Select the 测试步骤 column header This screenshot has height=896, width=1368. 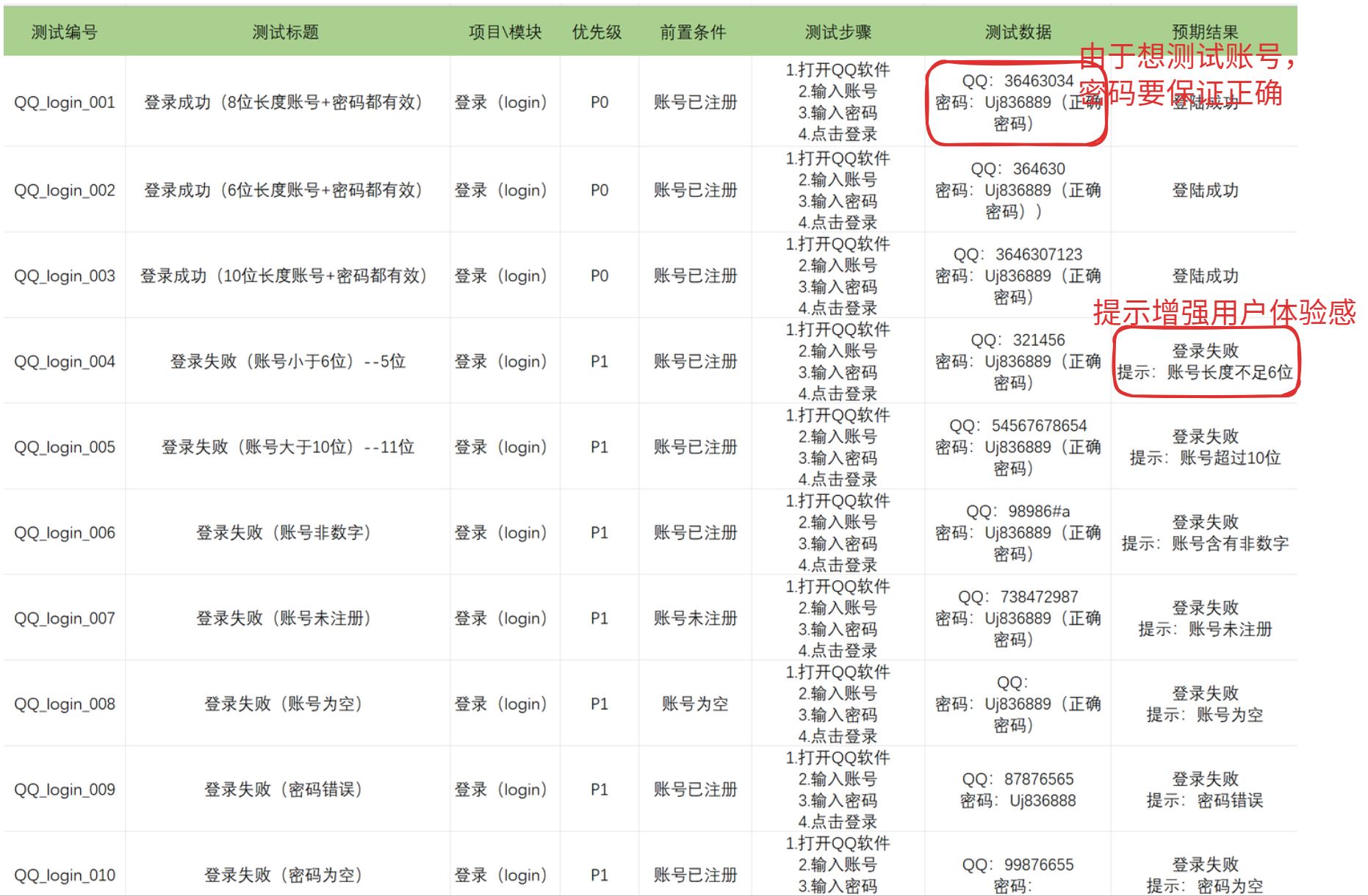pos(838,32)
